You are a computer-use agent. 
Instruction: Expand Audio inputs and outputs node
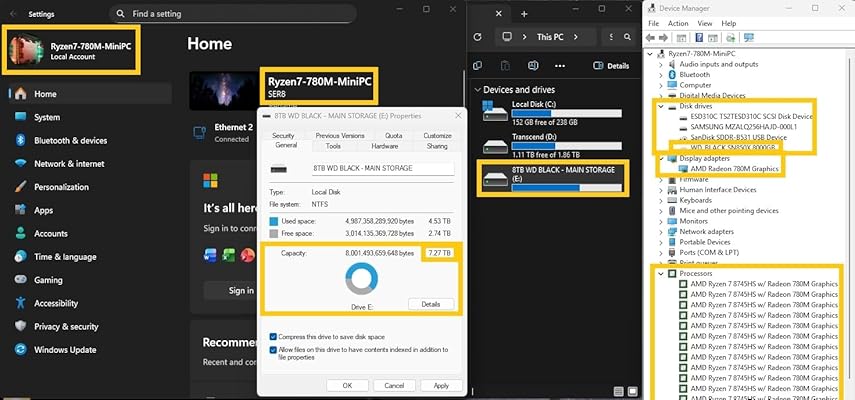coord(660,64)
